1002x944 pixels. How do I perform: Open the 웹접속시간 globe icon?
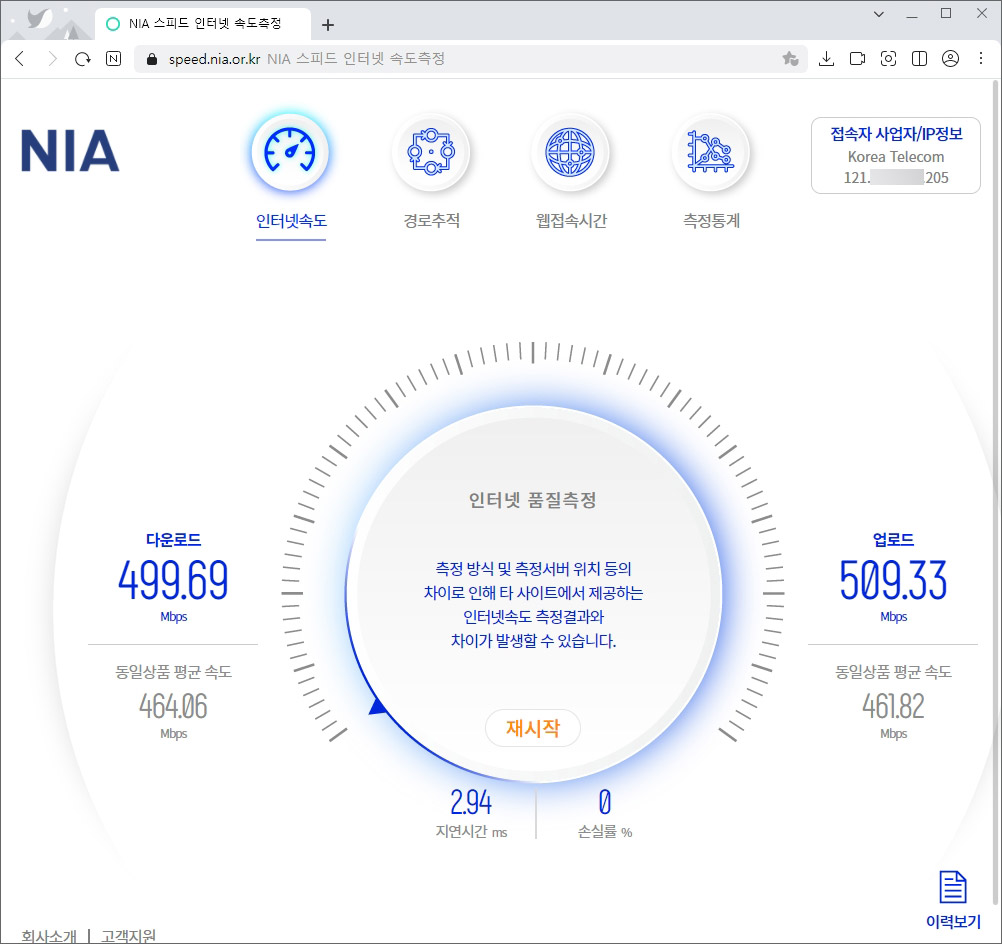click(x=570, y=152)
